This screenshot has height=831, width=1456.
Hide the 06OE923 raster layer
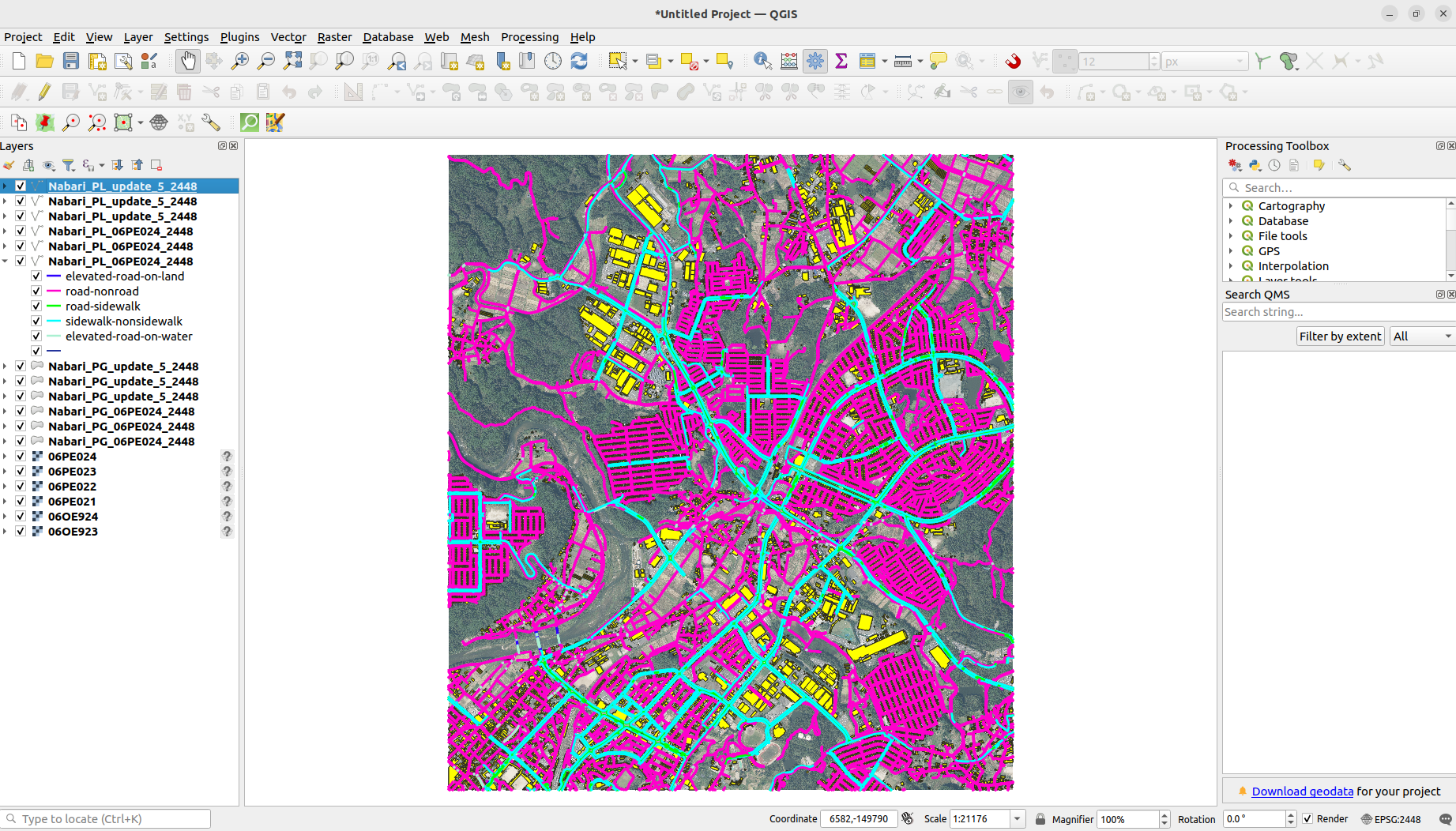[x=21, y=532]
